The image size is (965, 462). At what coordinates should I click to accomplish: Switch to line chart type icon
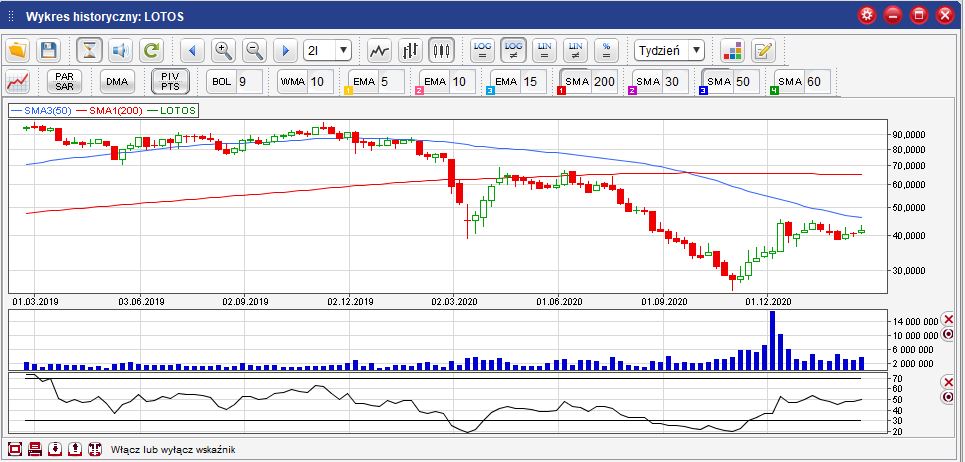[379, 50]
